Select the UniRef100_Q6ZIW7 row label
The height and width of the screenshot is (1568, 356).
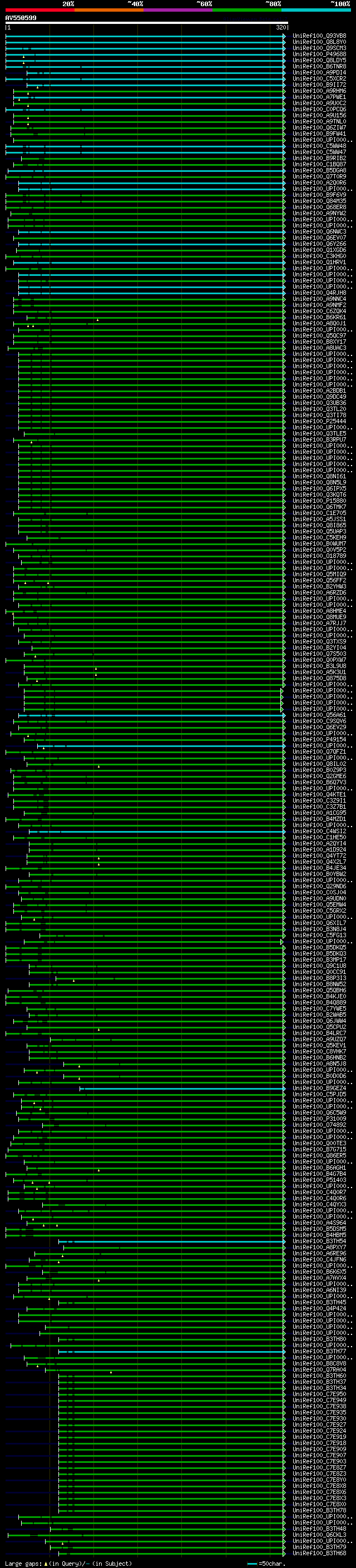click(319, 128)
